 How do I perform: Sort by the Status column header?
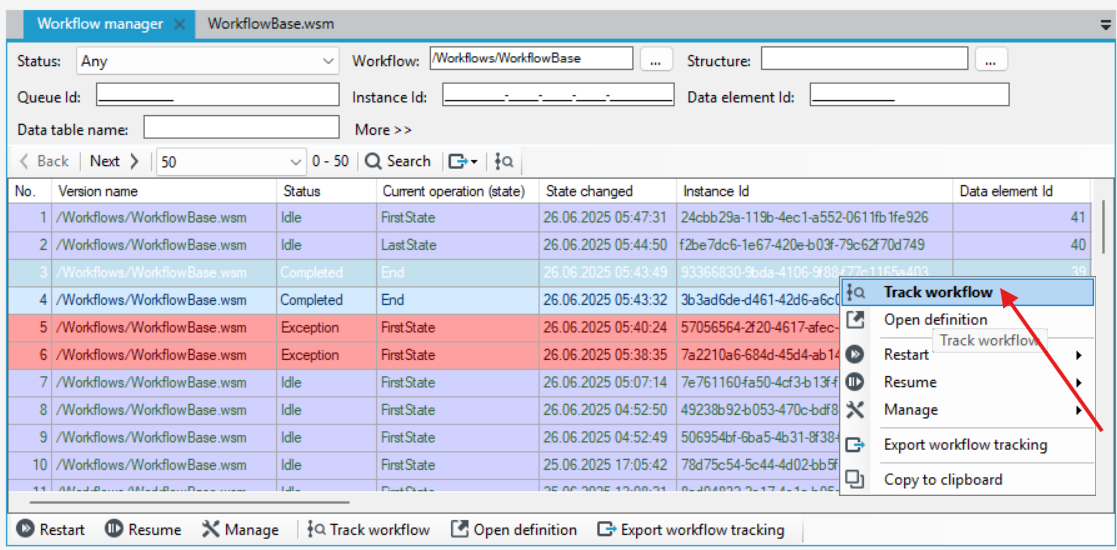[326, 191]
